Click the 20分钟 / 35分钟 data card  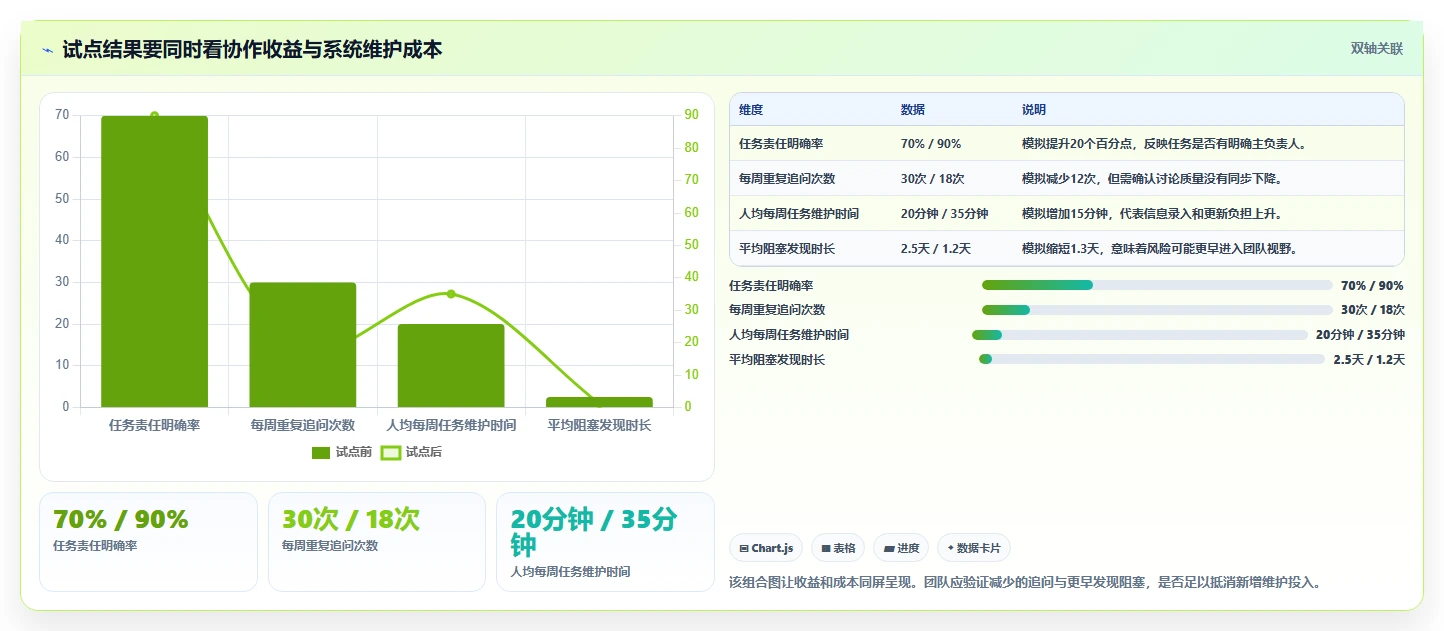[x=605, y=541]
